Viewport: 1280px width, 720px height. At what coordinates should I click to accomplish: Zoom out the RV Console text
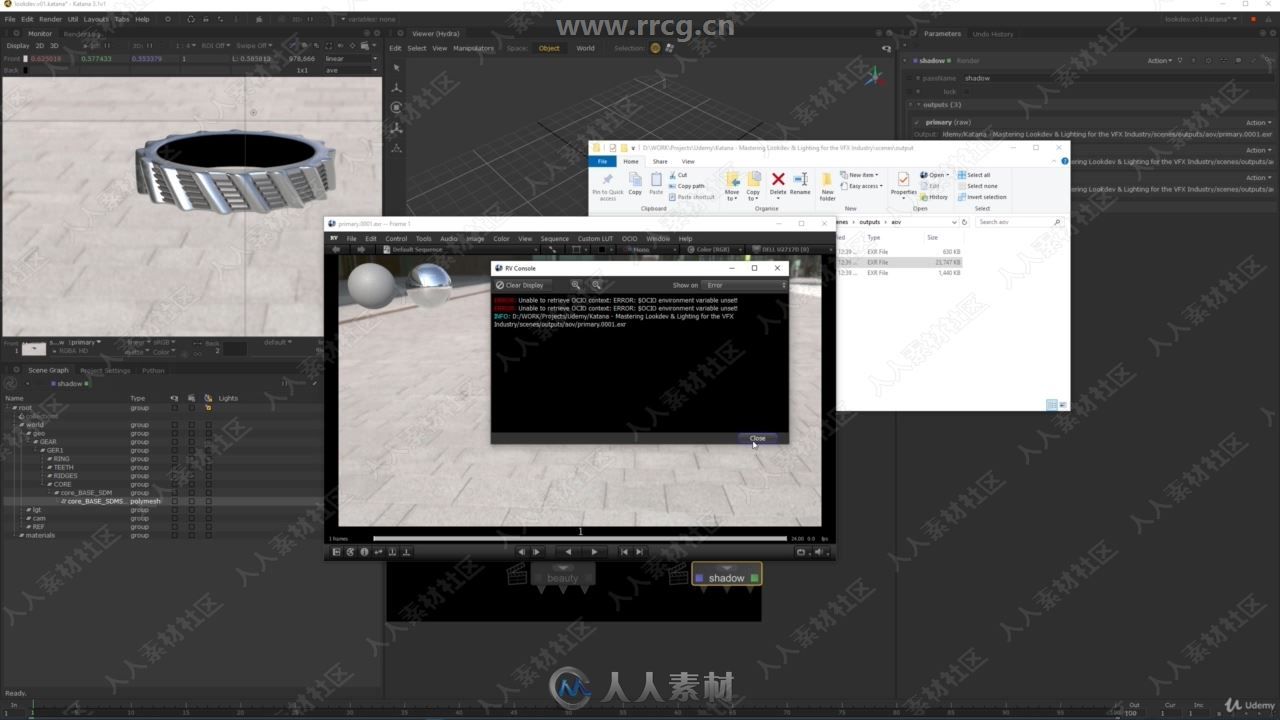(x=596, y=285)
